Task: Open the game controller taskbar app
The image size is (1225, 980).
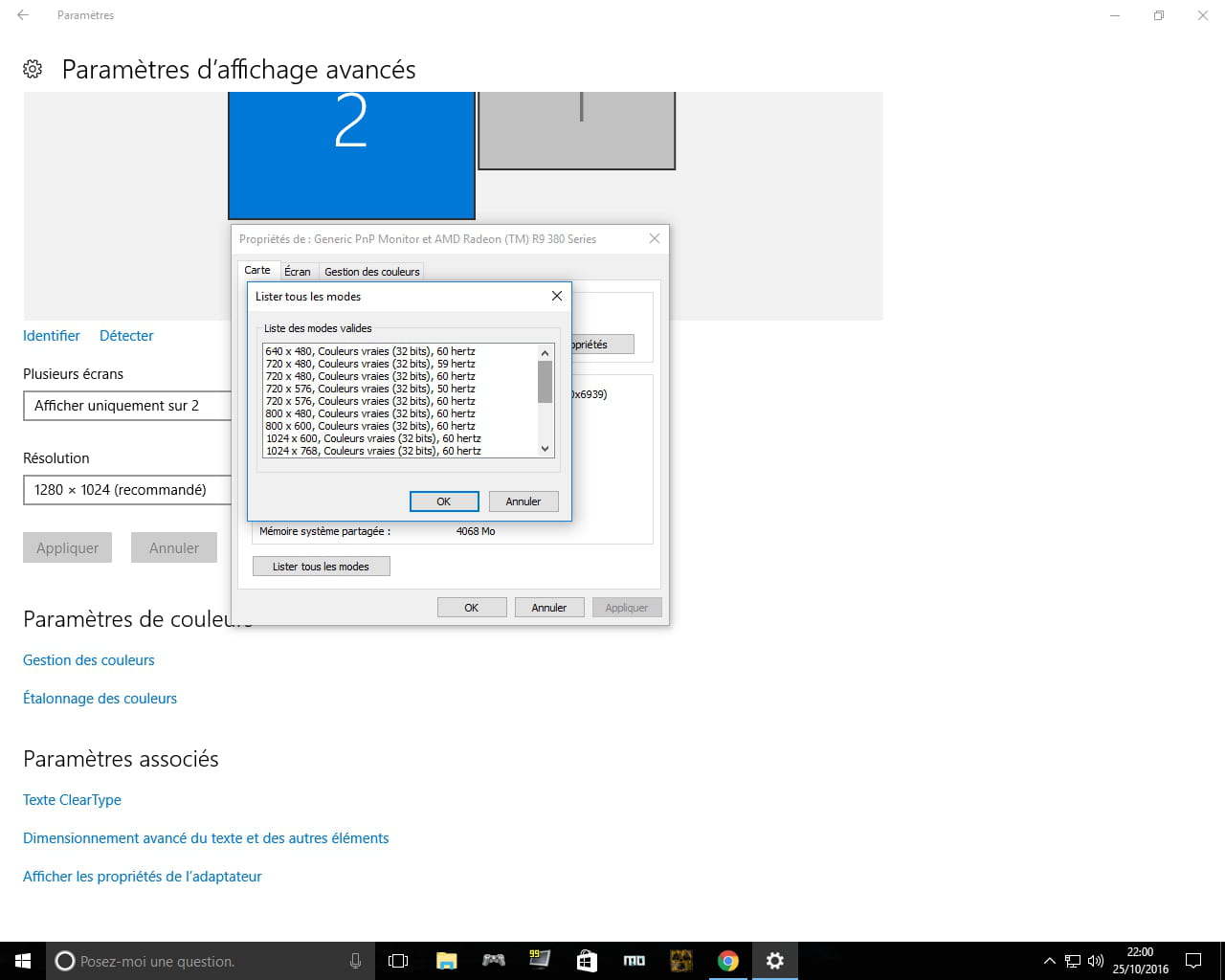Action: 493,961
